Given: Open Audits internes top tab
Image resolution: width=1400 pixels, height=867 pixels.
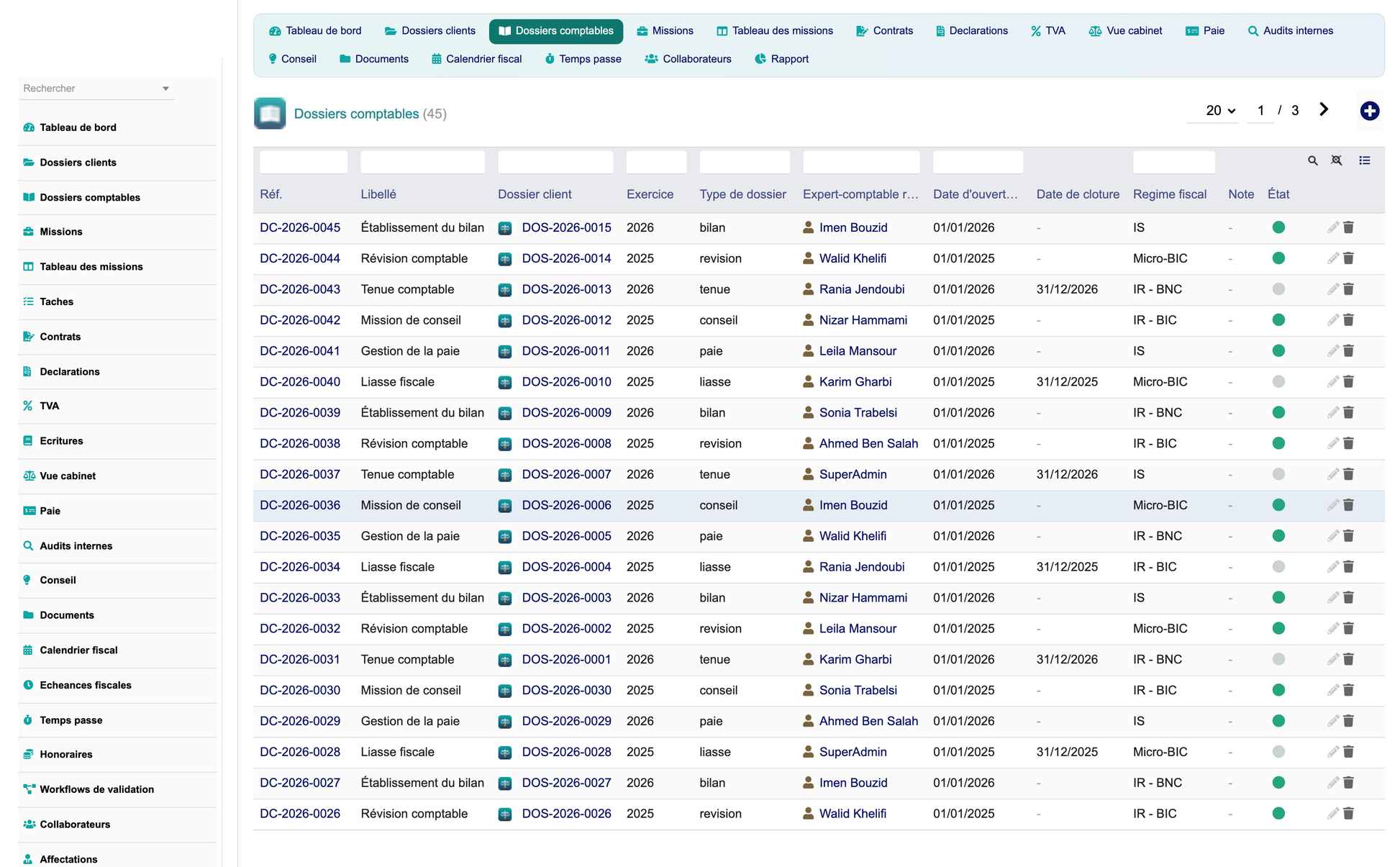Looking at the screenshot, I should pyautogui.click(x=1290, y=31).
